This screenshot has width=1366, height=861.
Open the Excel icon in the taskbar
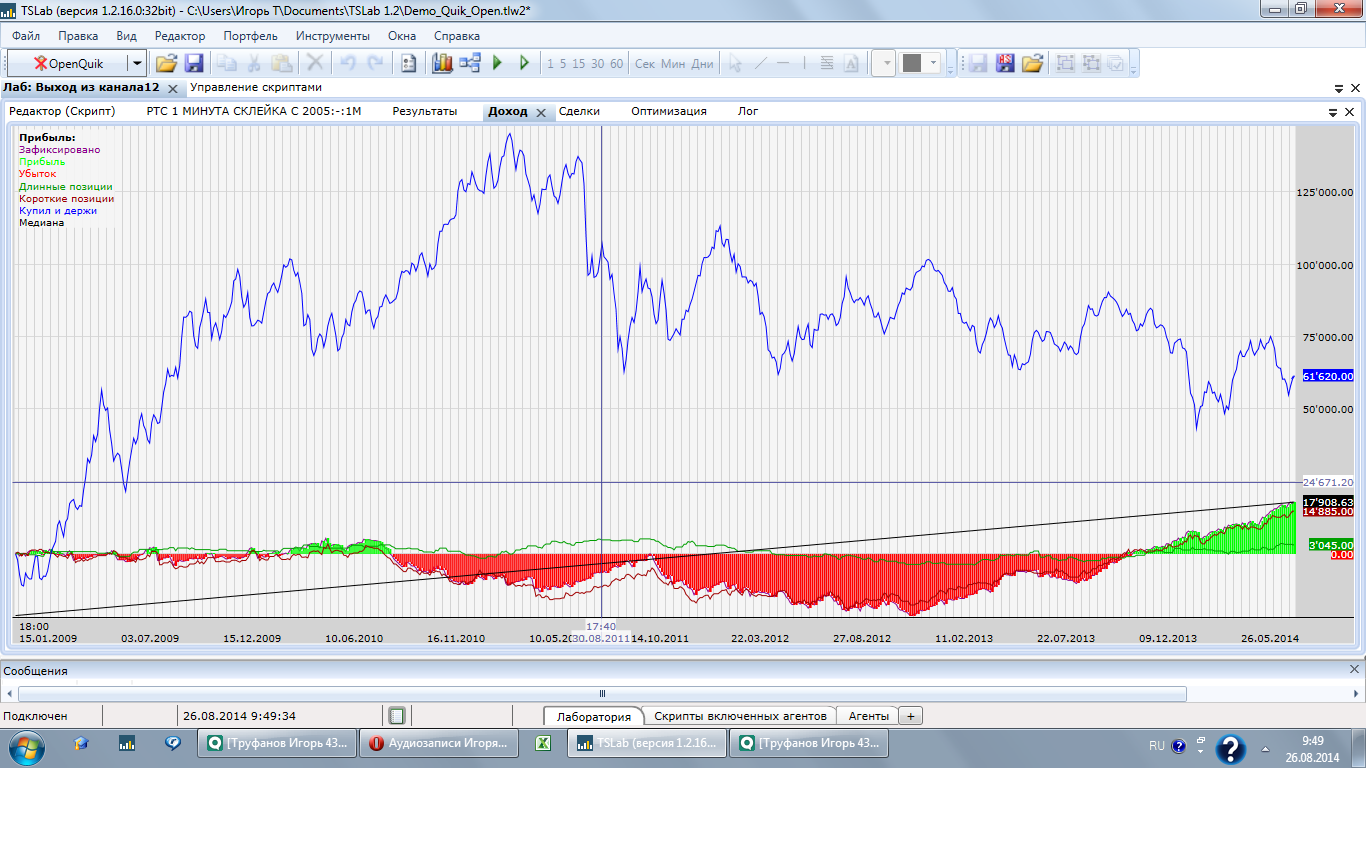pos(543,743)
